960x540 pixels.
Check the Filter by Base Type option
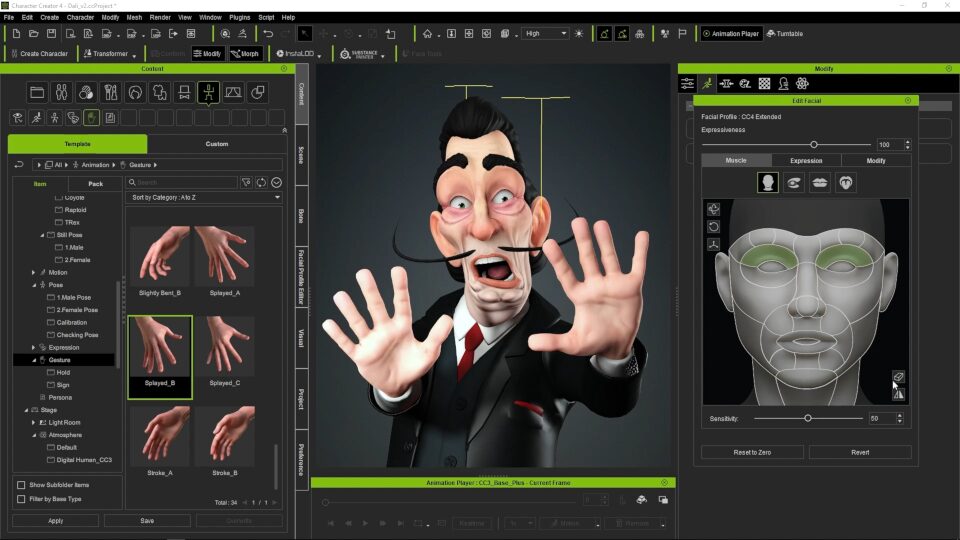click(21, 499)
